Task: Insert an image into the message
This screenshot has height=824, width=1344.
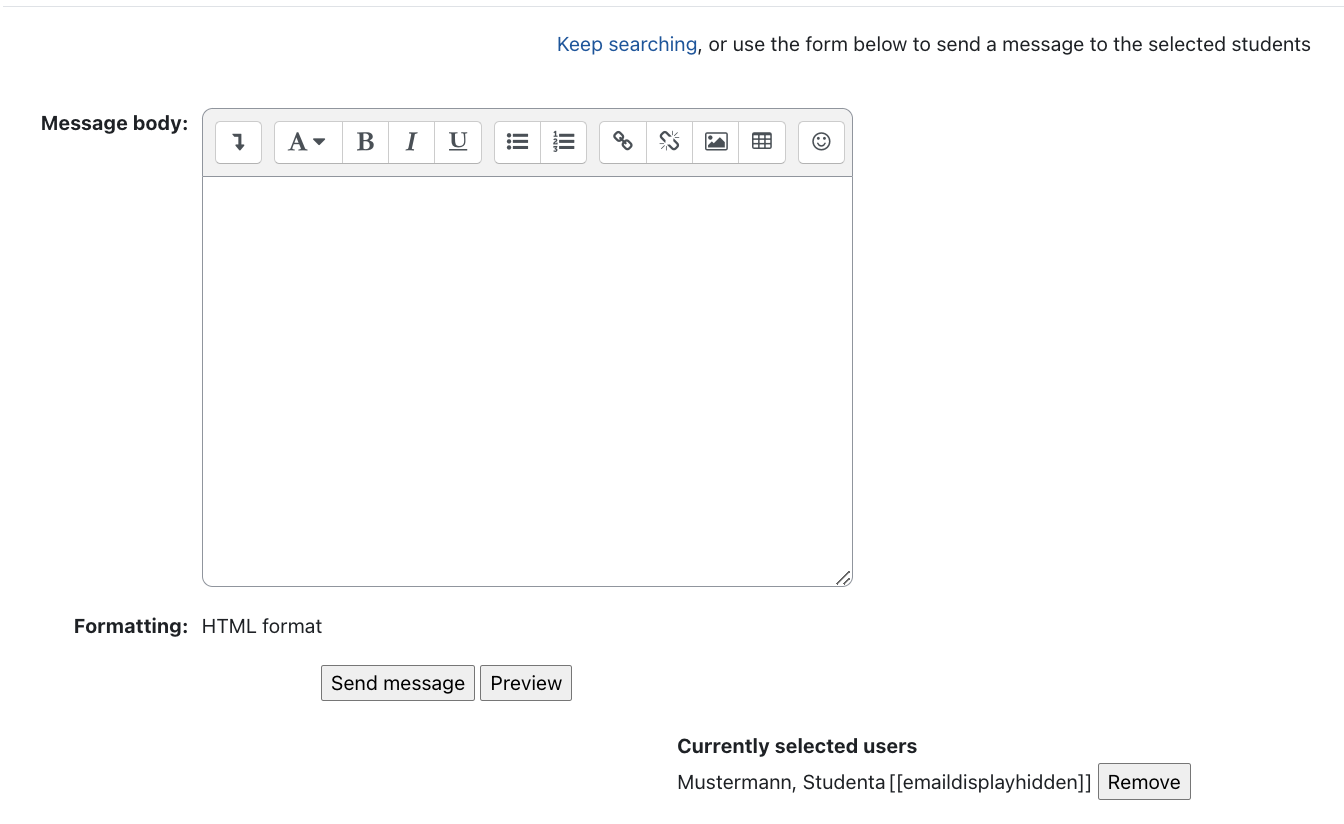Action: click(716, 142)
